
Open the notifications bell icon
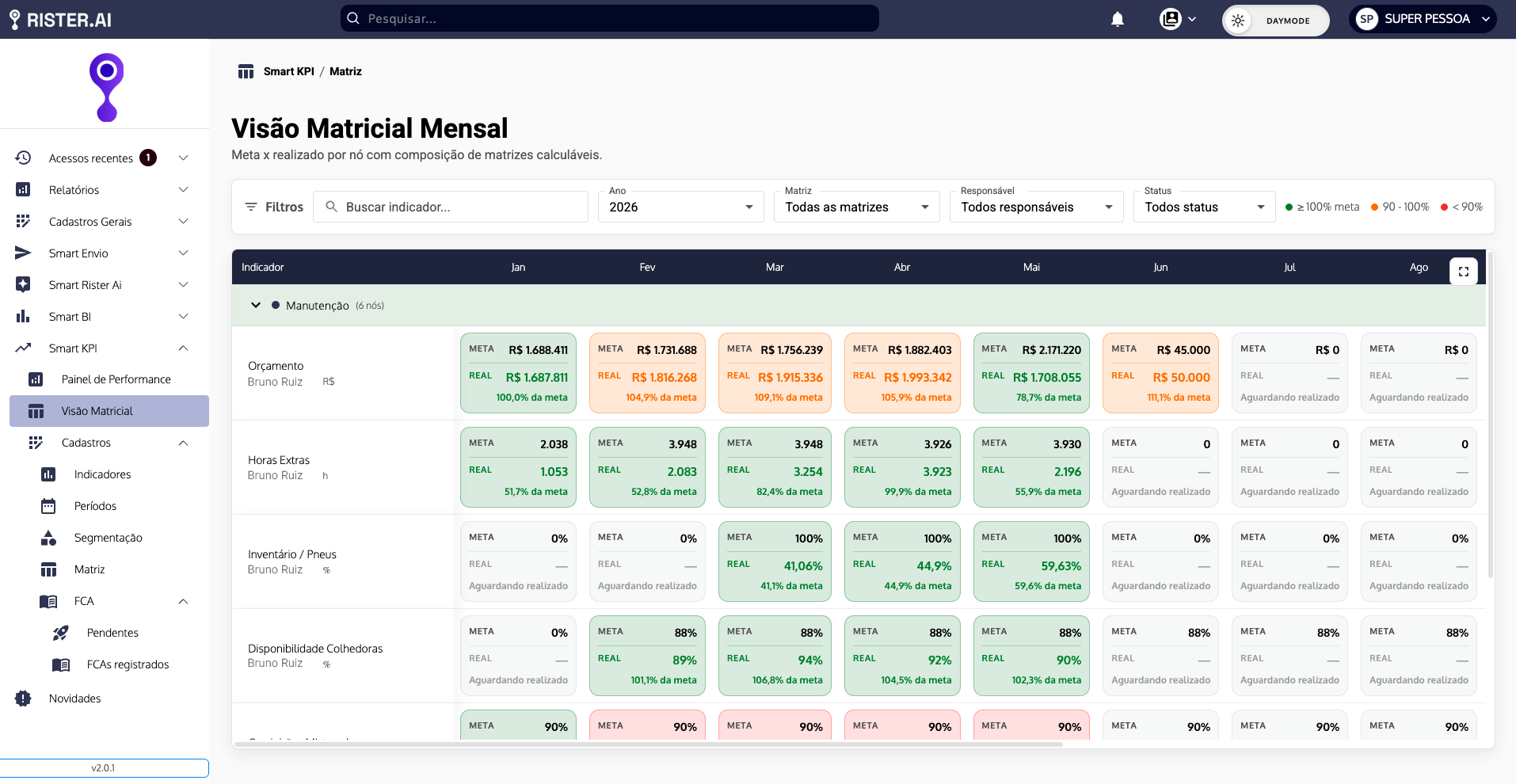(x=1117, y=19)
